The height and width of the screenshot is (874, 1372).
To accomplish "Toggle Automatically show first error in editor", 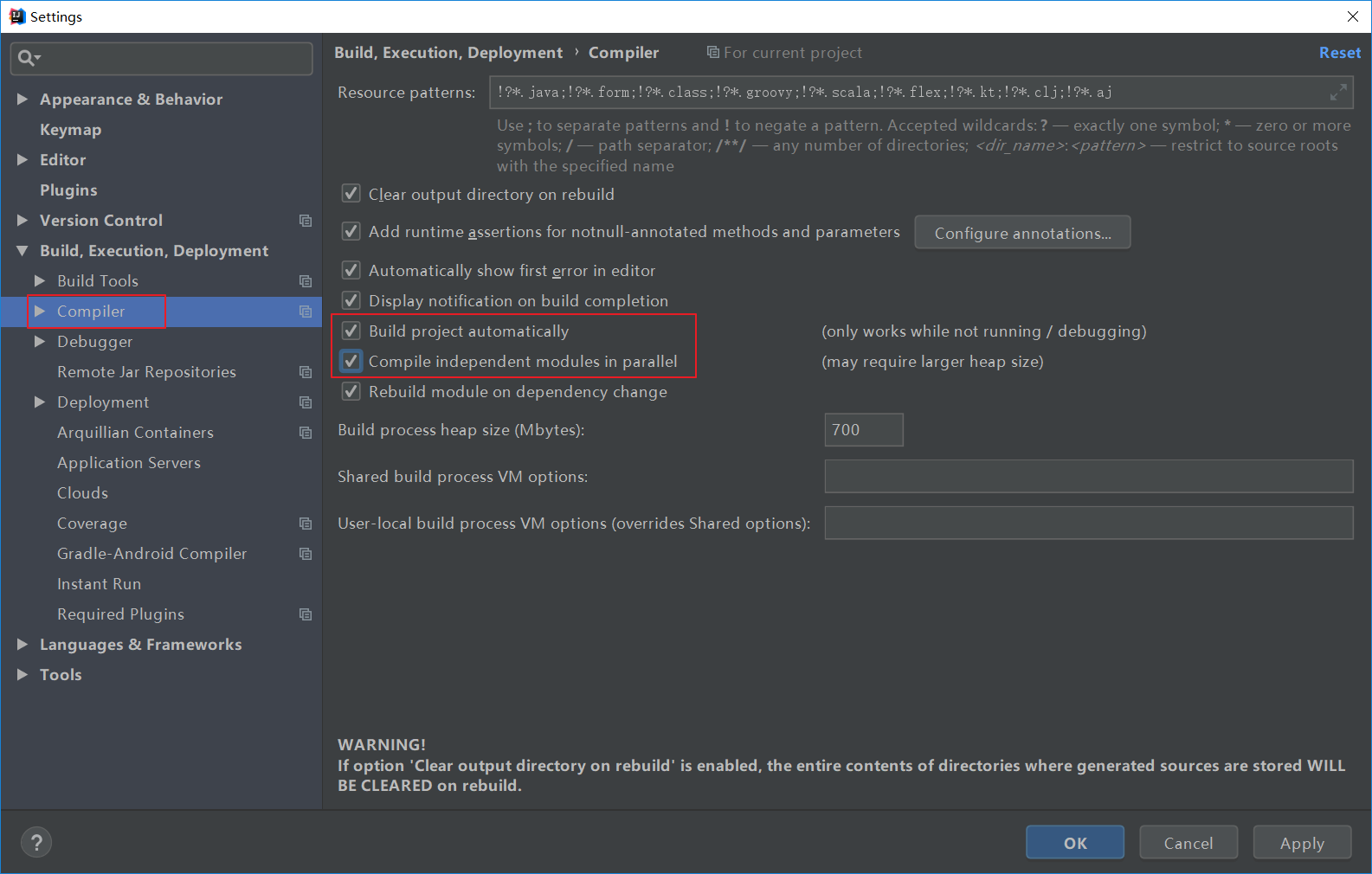I will 351,270.
